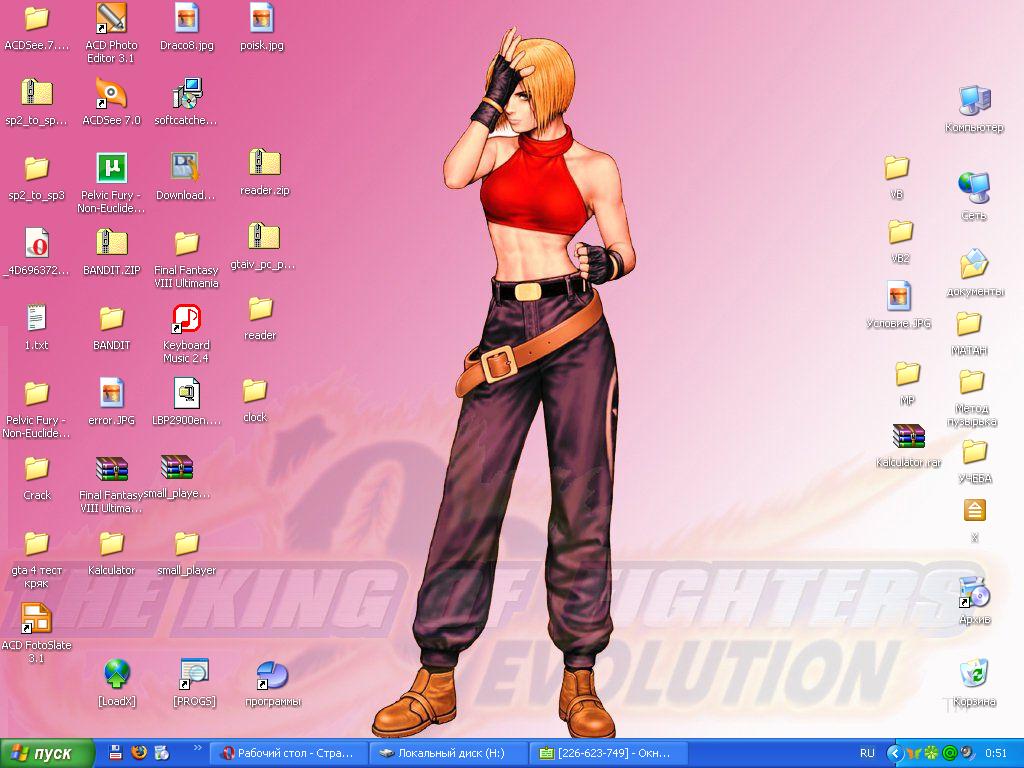Select the VB folder
Viewport: 1024px width, 768px height.
(897, 168)
